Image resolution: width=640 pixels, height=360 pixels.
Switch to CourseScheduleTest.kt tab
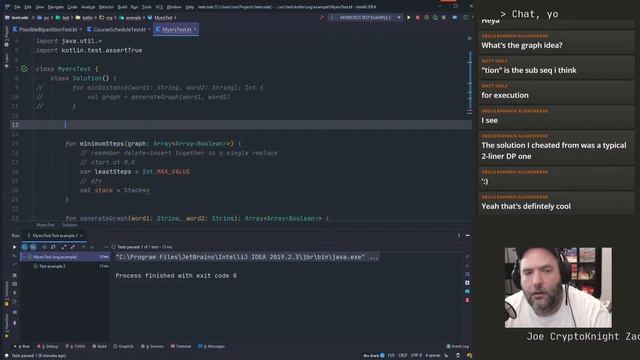point(119,29)
